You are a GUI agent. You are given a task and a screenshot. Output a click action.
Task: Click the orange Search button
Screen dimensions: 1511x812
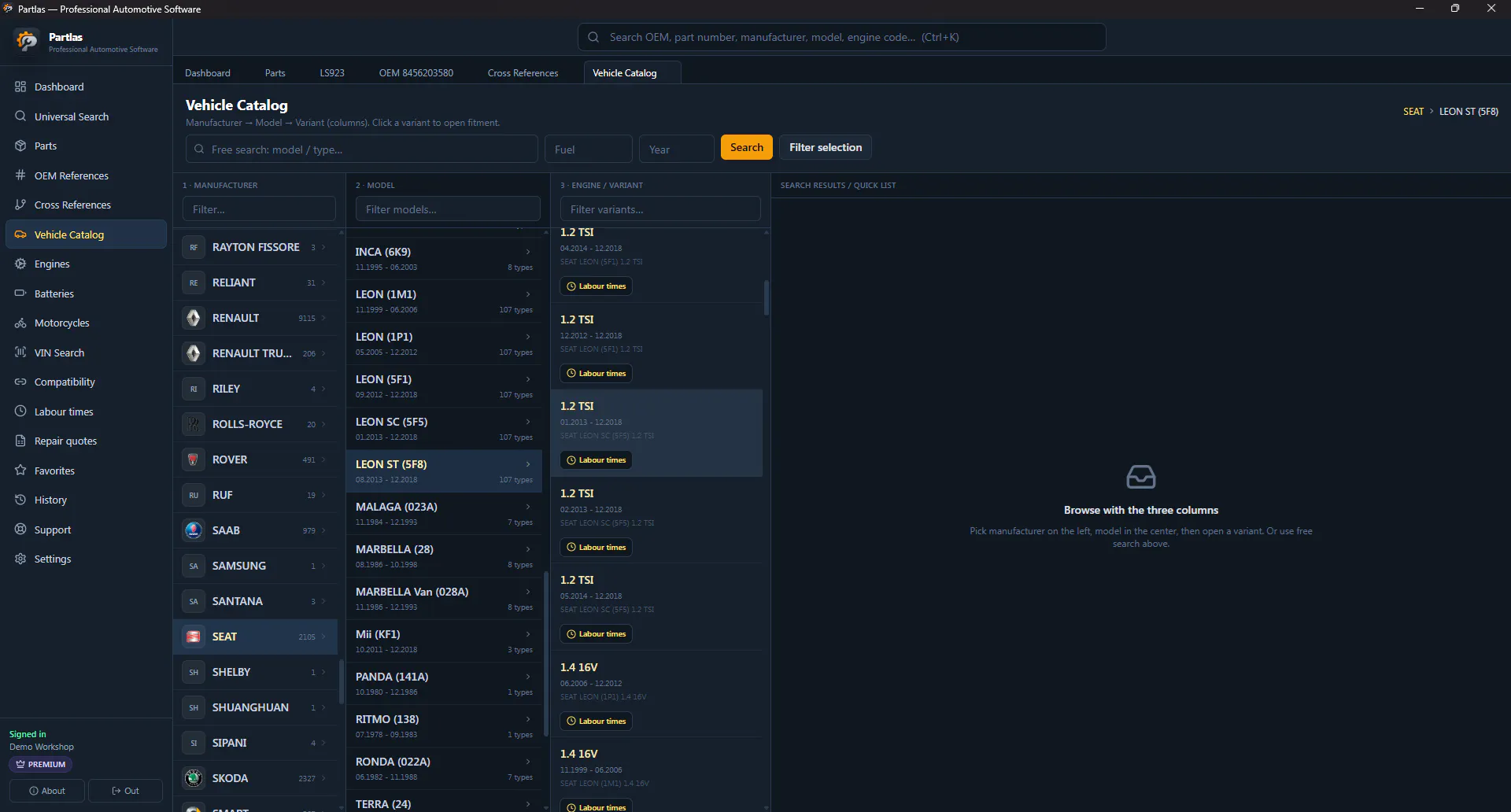click(x=747, y=147)
